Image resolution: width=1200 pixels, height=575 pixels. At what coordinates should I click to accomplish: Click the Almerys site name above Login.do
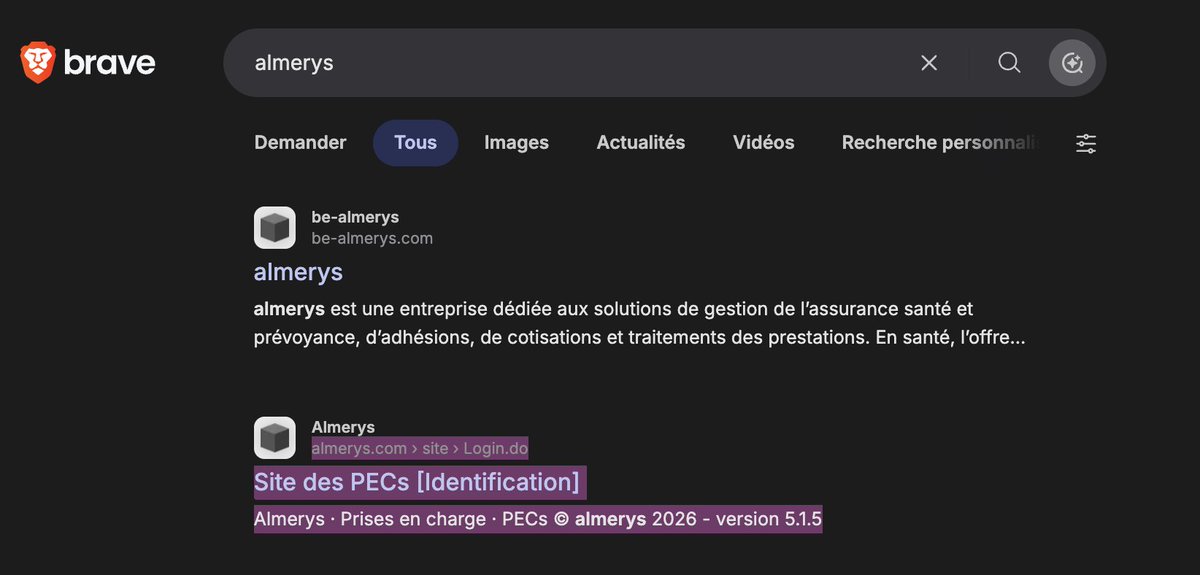click(x=343, y=427)
